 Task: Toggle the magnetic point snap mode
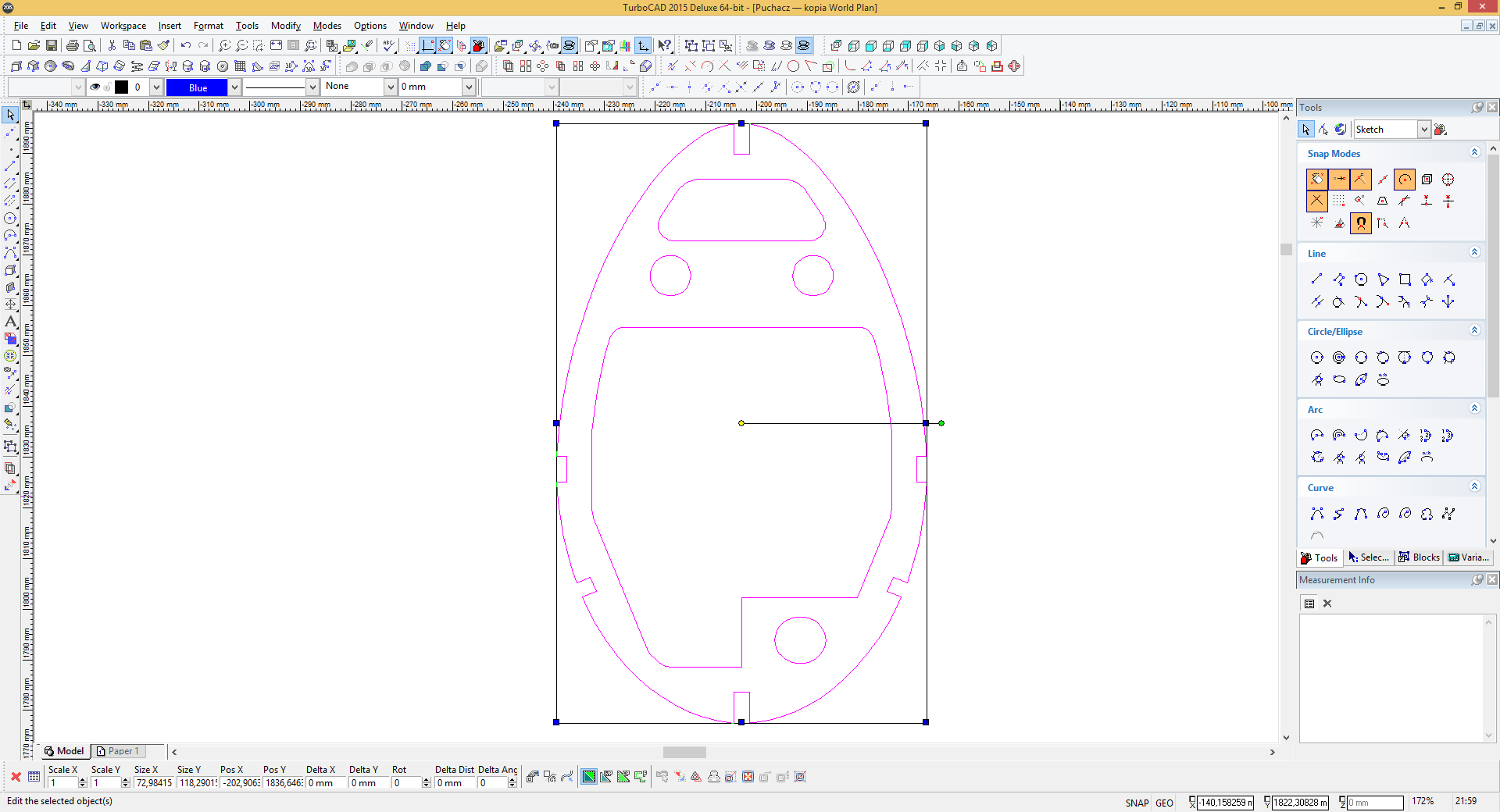click(1361, 223)
